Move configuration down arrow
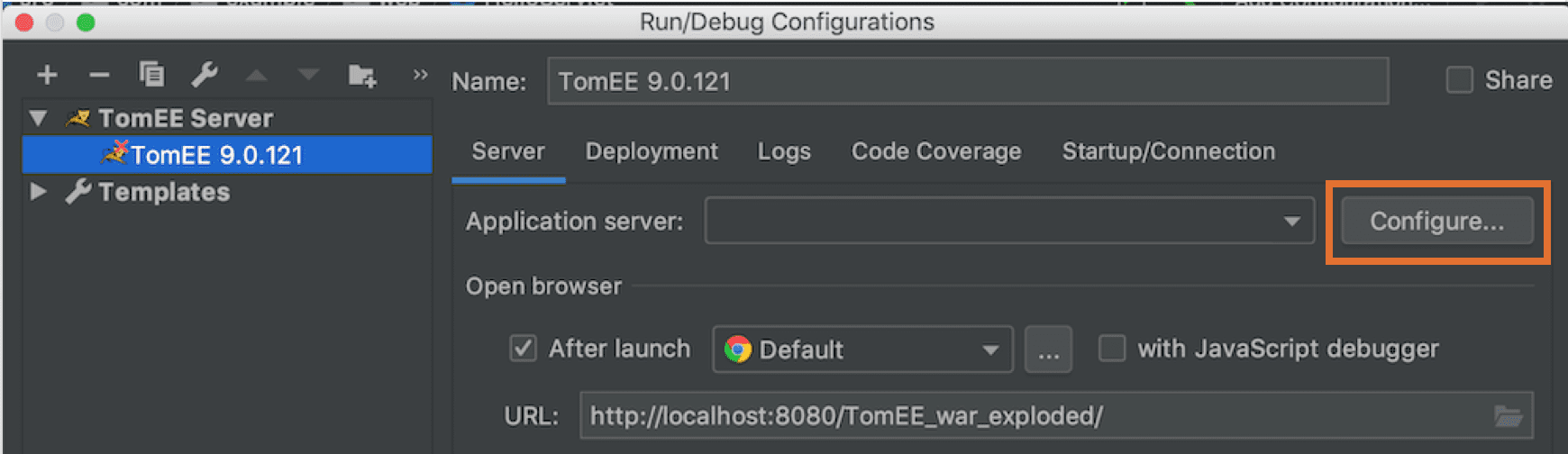The image size is (1568, 454). click(x=308, y=76)
